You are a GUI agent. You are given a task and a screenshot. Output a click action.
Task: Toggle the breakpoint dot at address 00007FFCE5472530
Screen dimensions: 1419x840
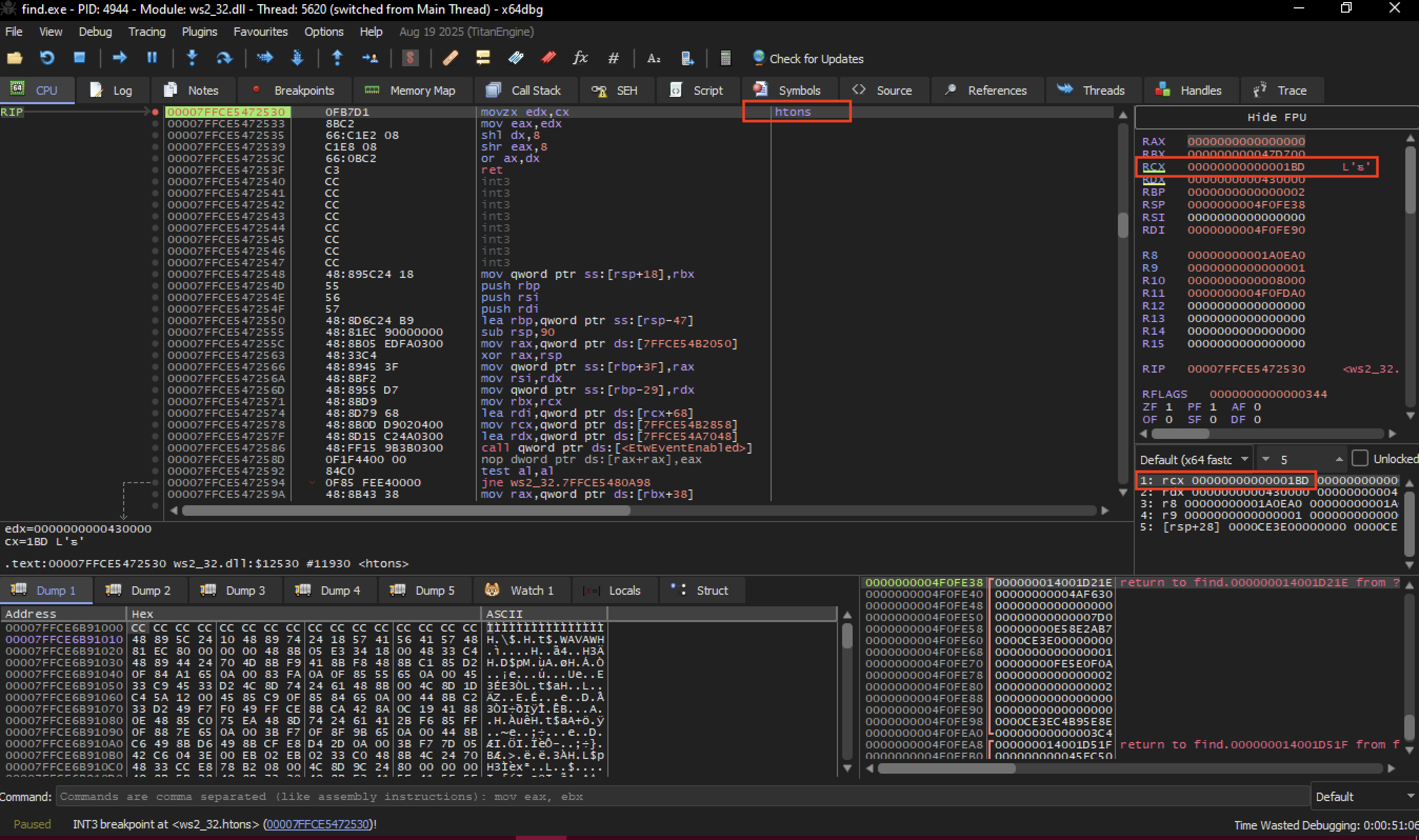155,112
